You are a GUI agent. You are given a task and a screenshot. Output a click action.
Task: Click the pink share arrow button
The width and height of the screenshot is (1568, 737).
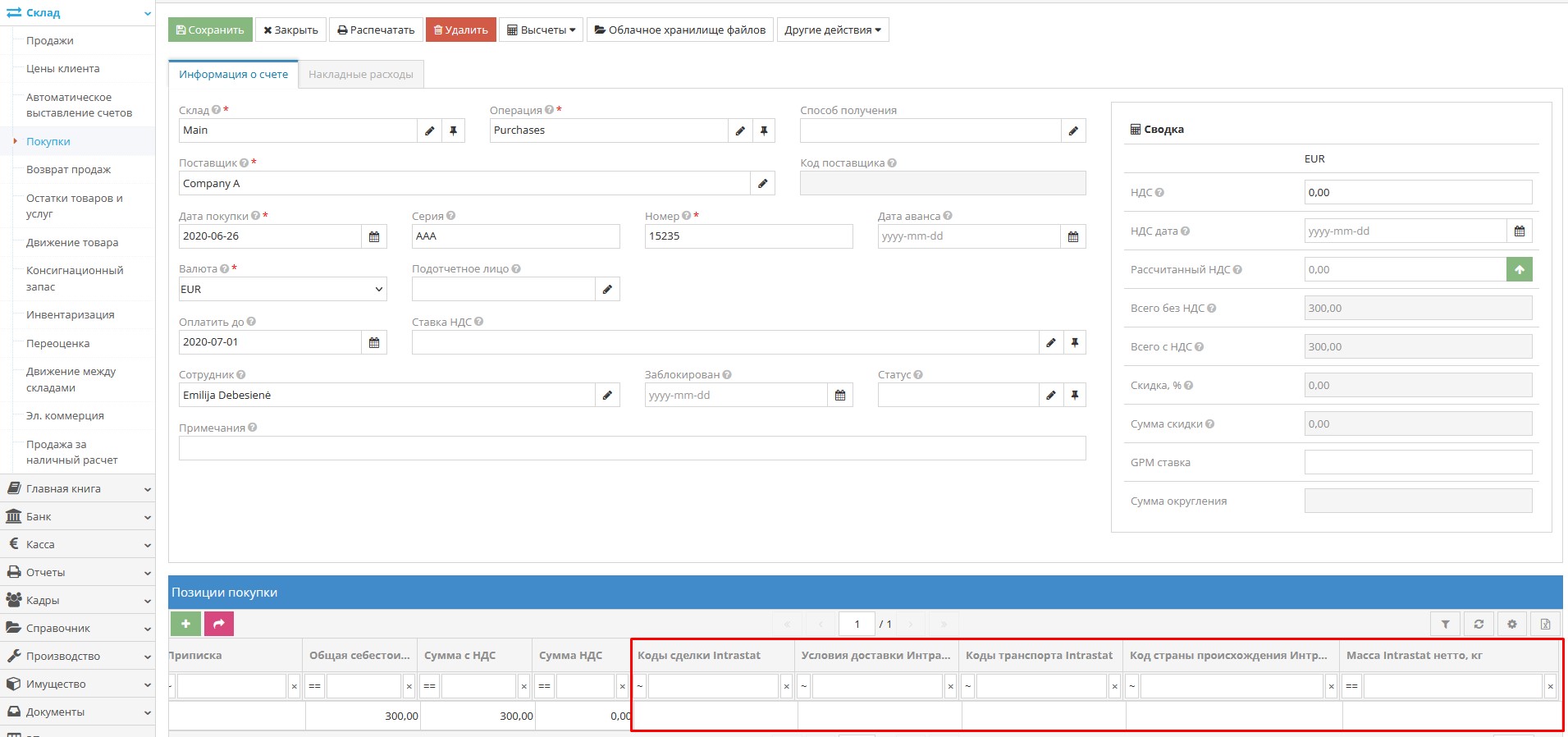click(219, 624)
